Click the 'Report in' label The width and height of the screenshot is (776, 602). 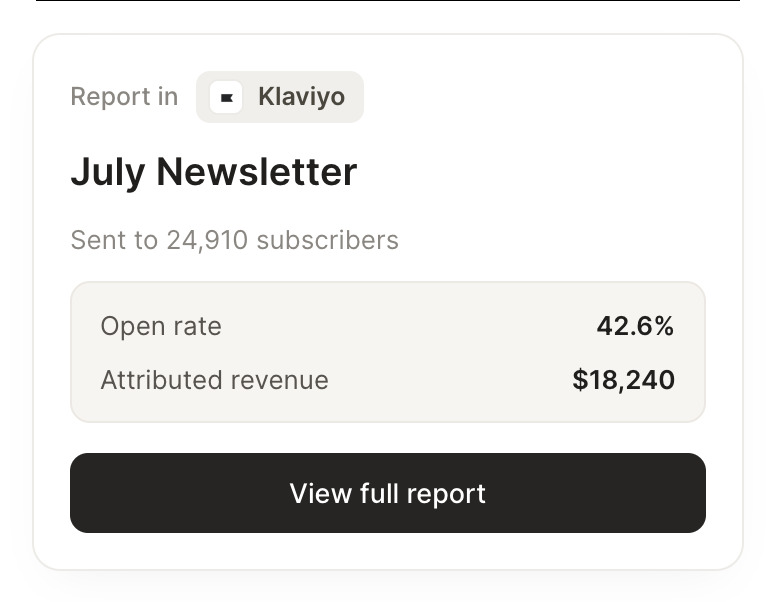pos(124,96)
